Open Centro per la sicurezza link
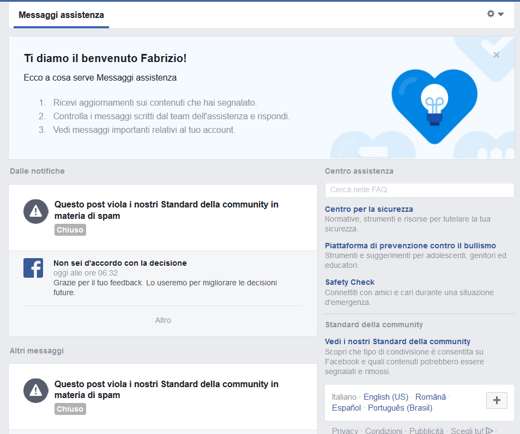The width and height of the screenshot is (520, 434). tap(369, 209)
